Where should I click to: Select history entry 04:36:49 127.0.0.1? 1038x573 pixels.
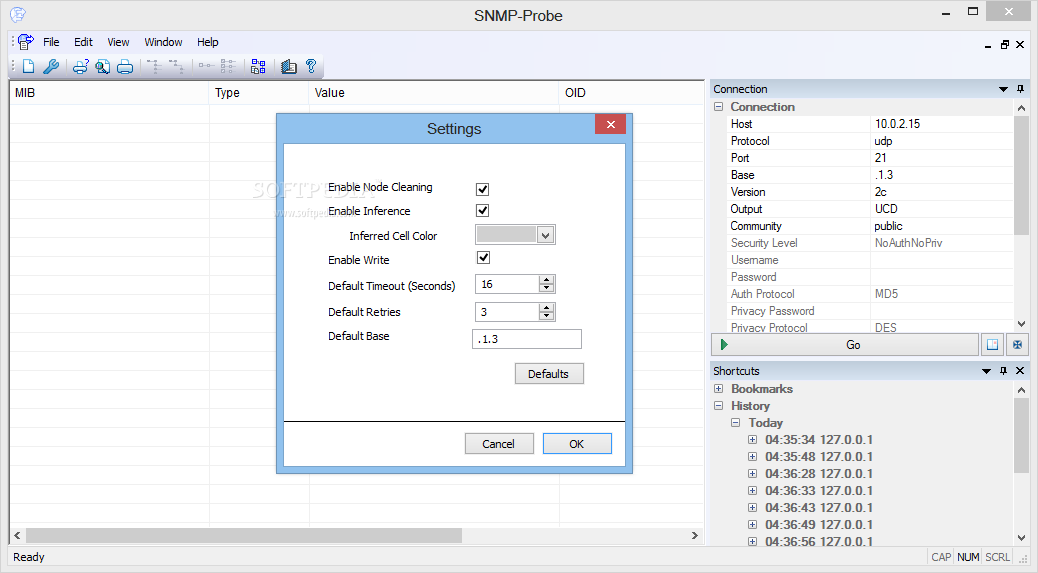tap(819, 524)
